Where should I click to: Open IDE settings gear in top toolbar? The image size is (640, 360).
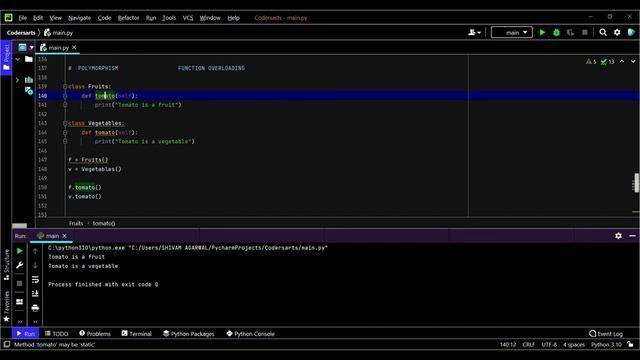tap(617, 32)
